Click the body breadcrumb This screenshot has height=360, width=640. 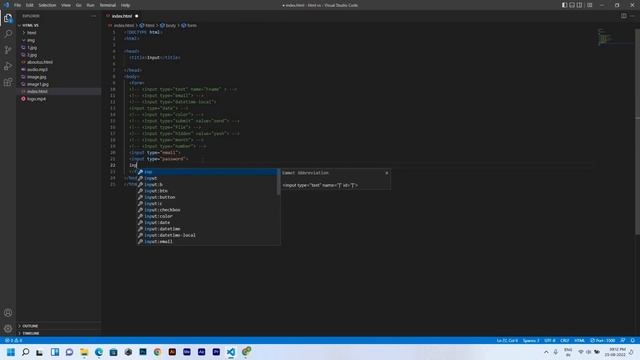[168, 25]
